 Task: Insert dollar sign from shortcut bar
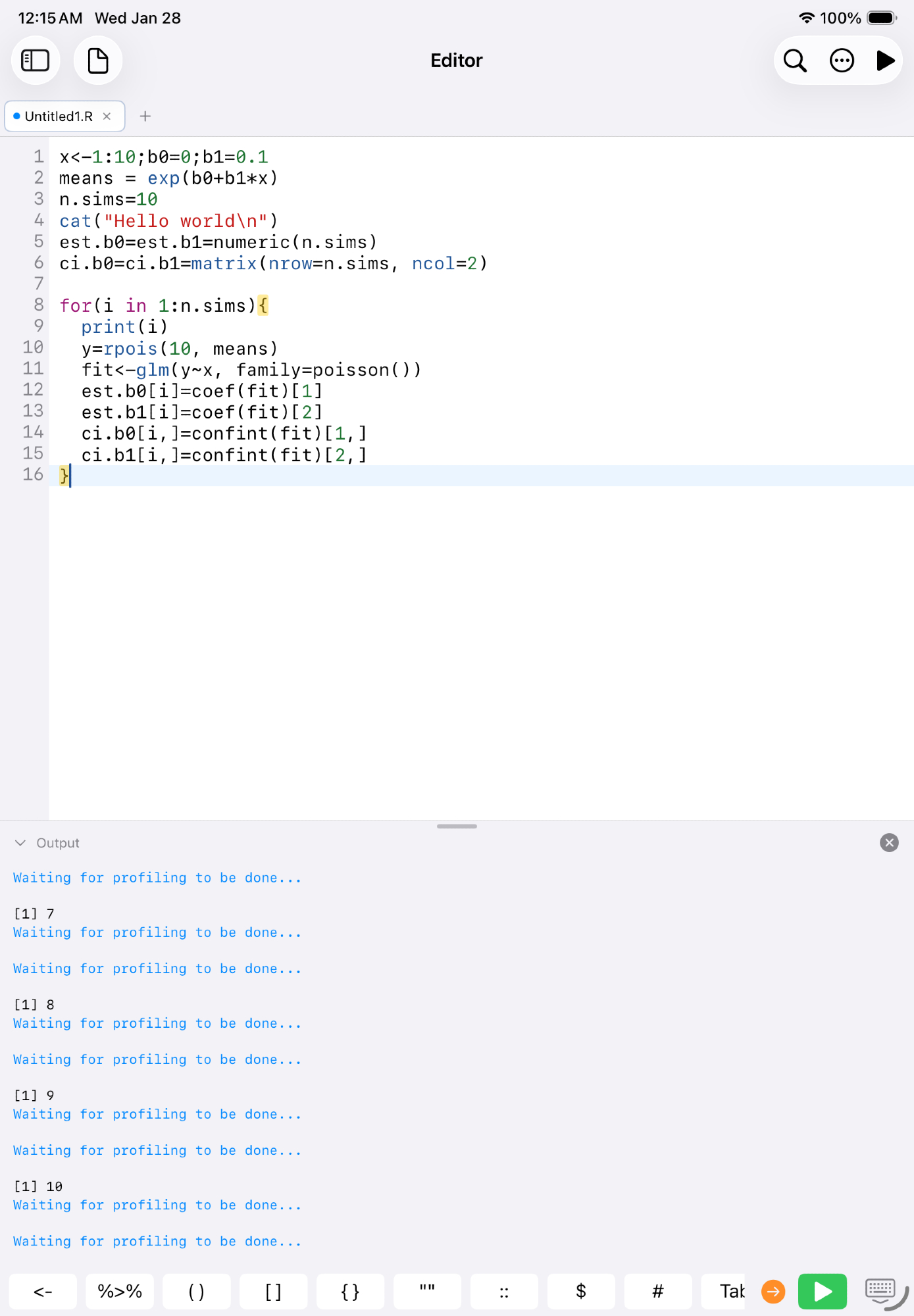[581, 1292]
